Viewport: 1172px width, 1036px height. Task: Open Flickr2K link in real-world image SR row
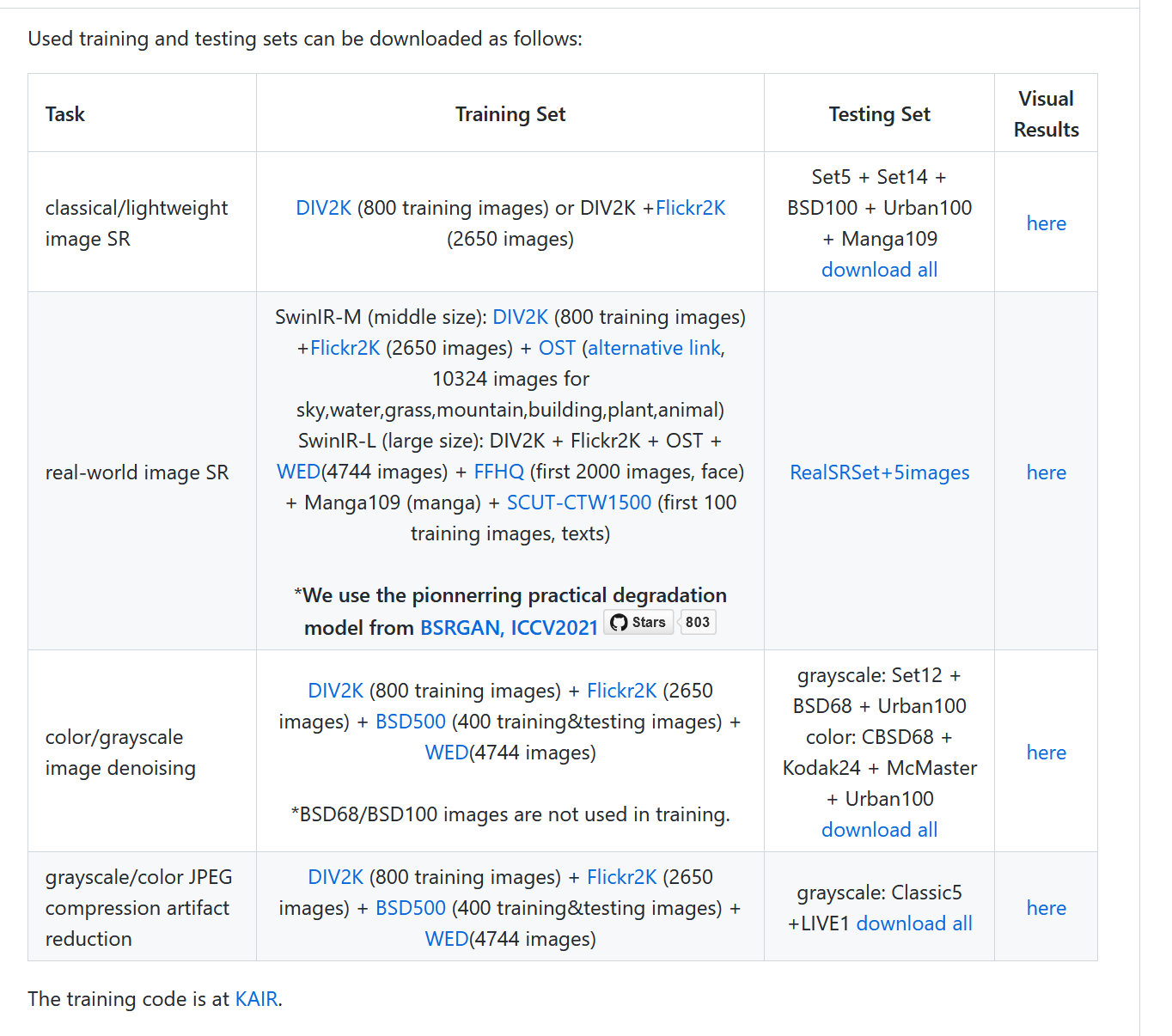(x=345, y=348)
